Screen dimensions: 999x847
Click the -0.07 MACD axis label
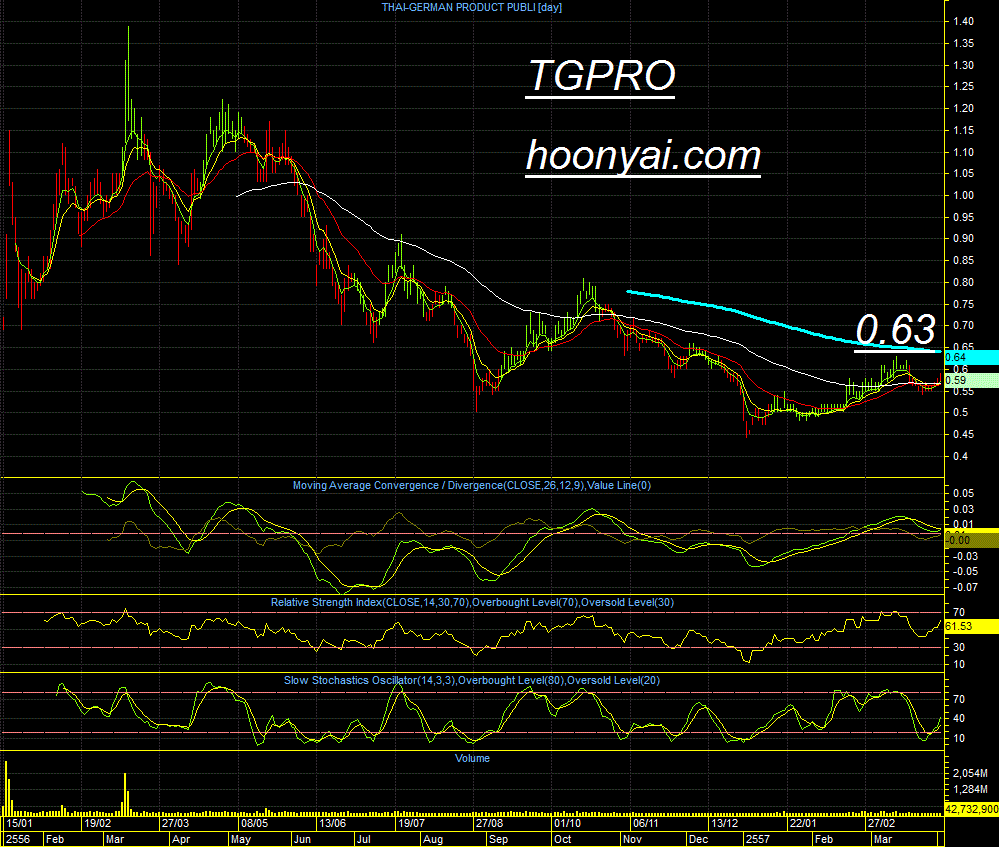pos(963,588)
